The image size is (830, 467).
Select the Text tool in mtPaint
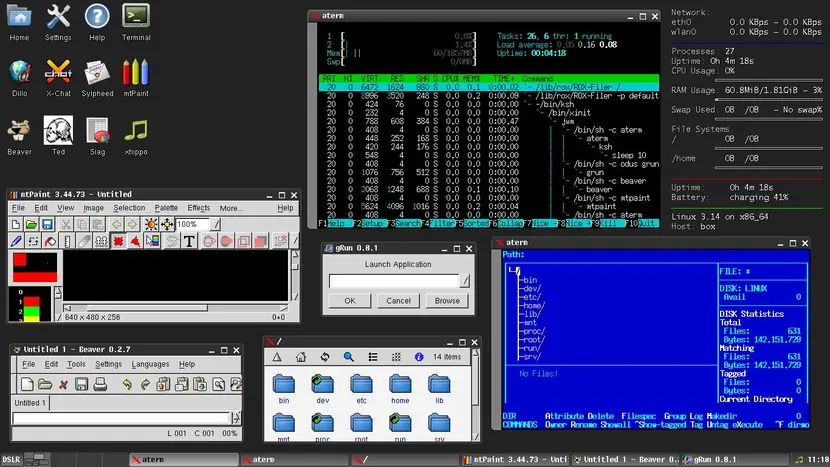tap(189, 241)
